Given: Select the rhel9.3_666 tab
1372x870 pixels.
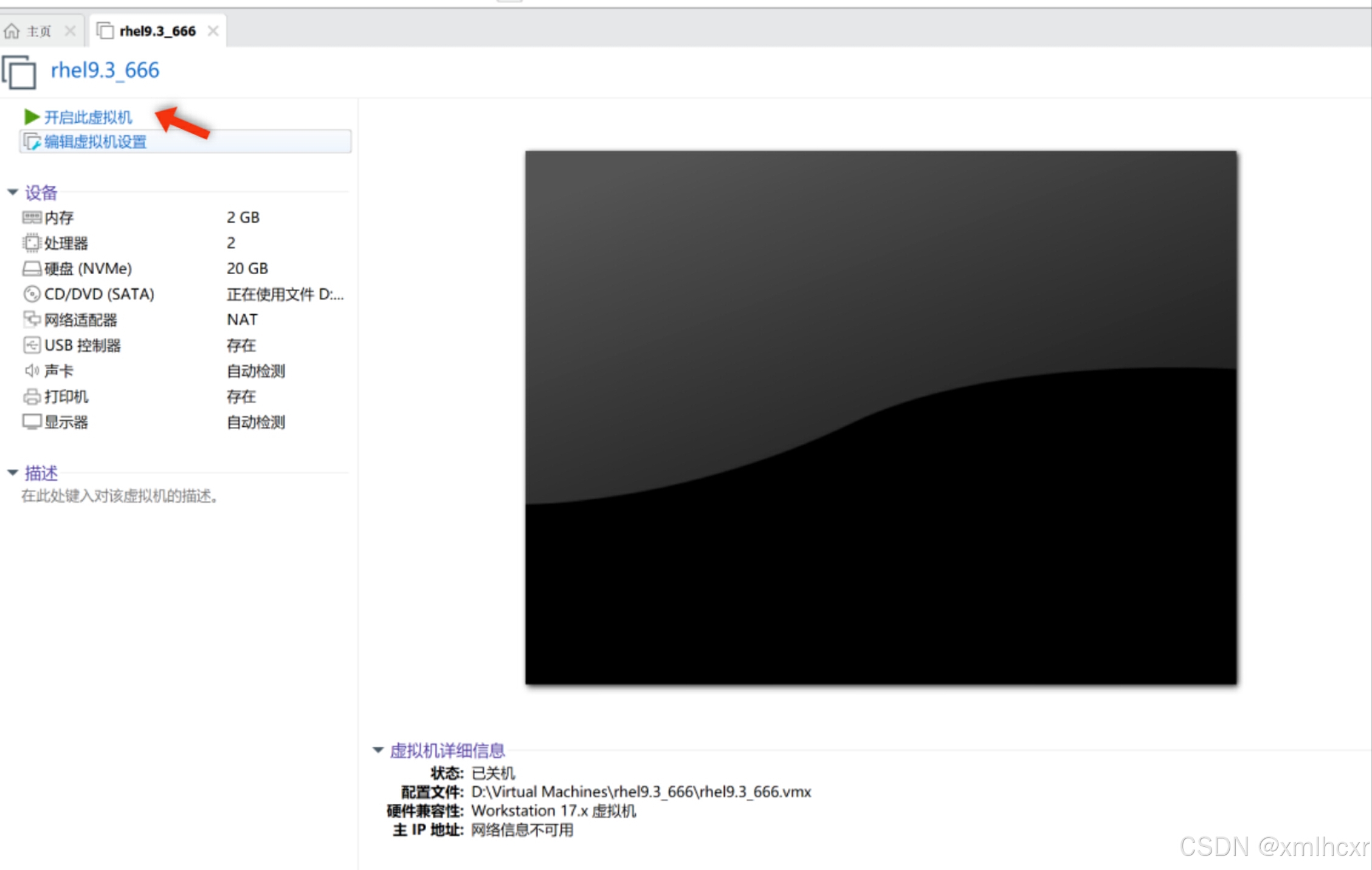Looking at the screenshot, I should tap(157, 31).
